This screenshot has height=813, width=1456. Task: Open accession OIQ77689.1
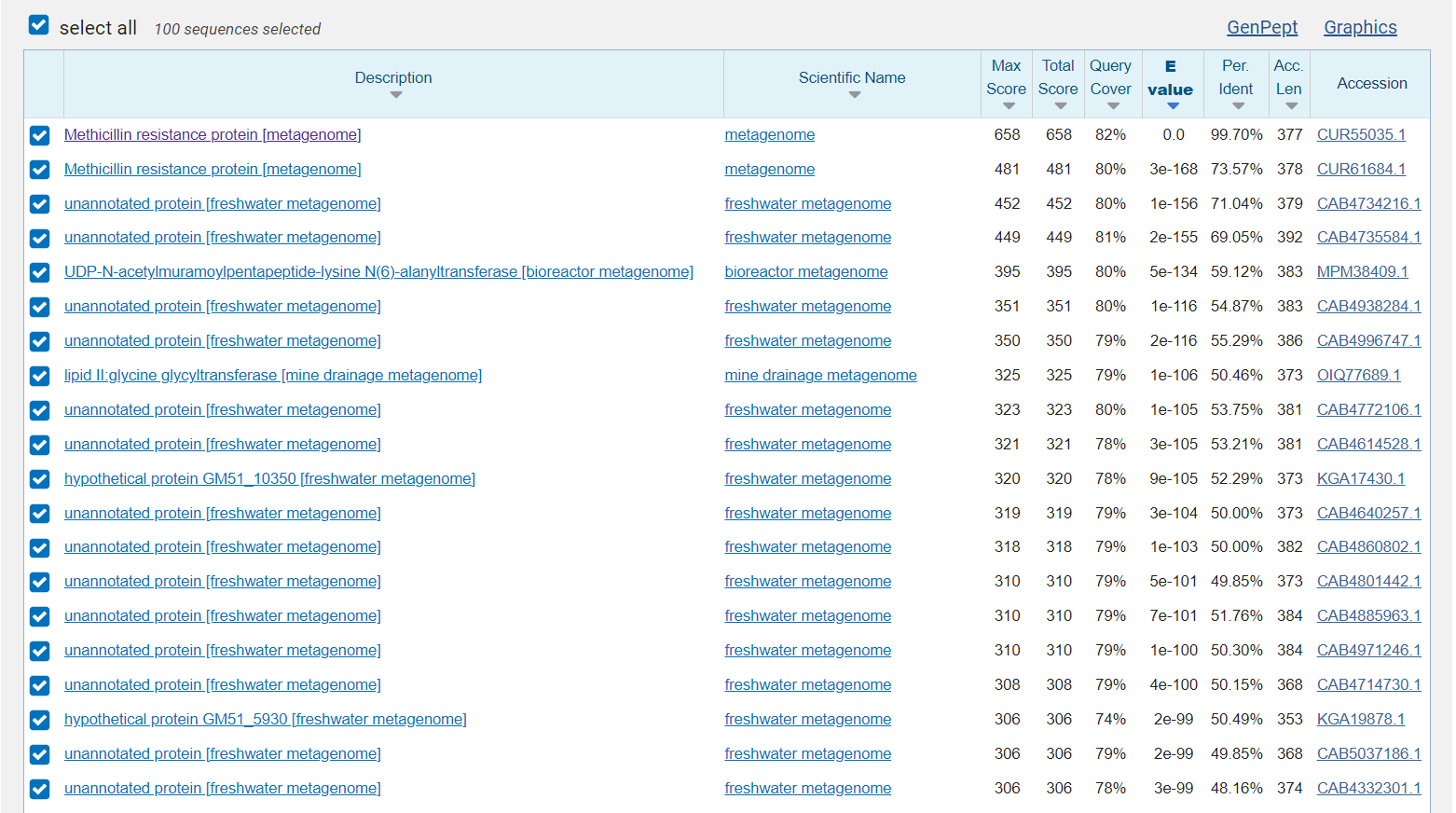point(1359,375)
